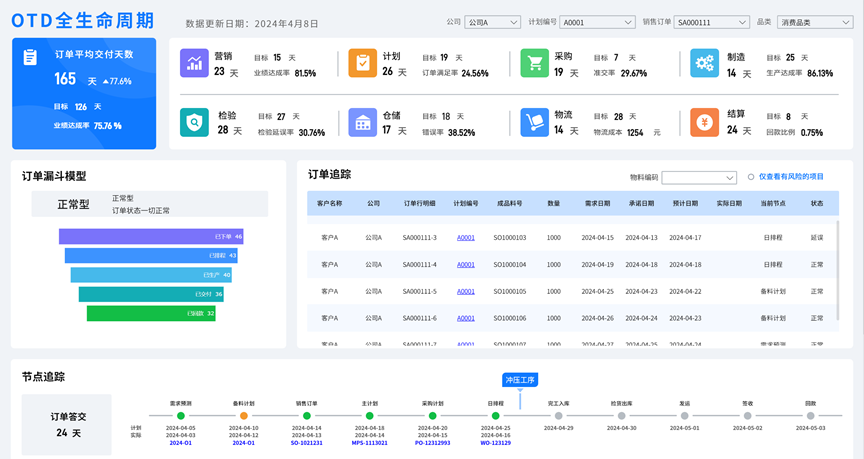
Task: Click 备料计划 node in SA000111-5 row
Action: coord(773,291)
